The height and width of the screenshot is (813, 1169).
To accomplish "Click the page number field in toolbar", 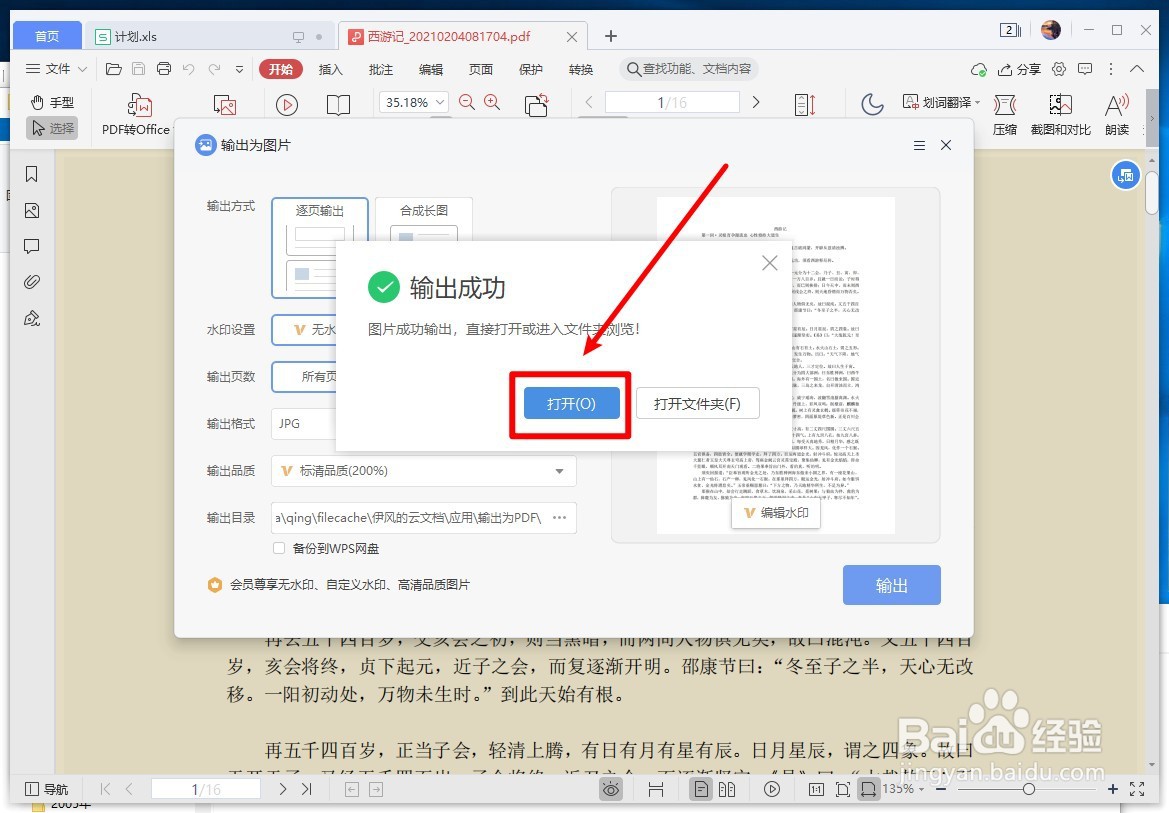I will (x=672, y=102).
